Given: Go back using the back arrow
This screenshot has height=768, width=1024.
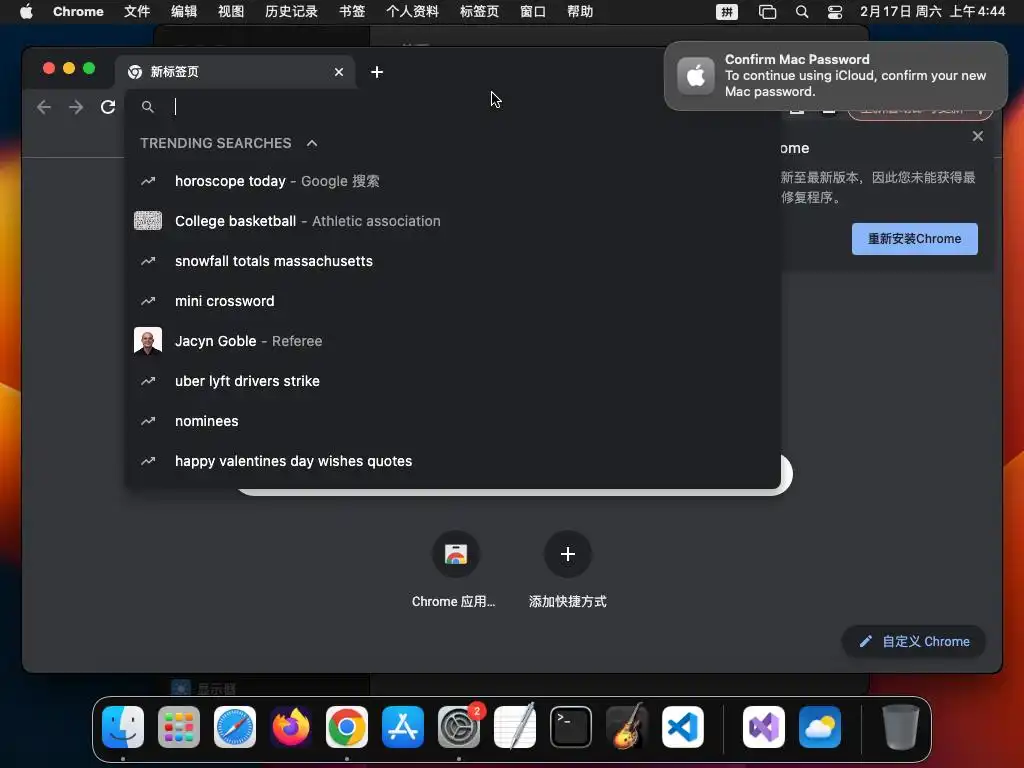Looking at the screenshot, I should point(44,107).
